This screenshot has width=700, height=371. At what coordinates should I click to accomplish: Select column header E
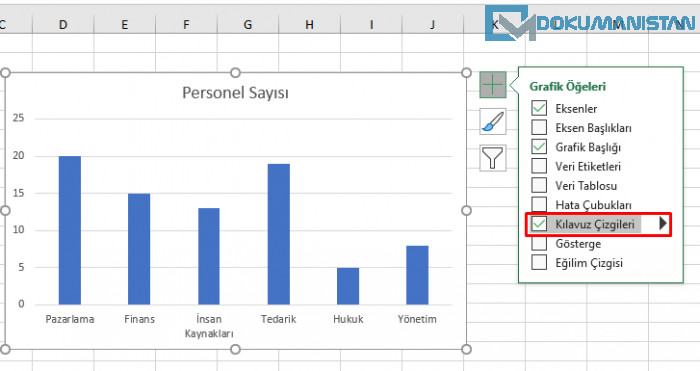point(125,25)
